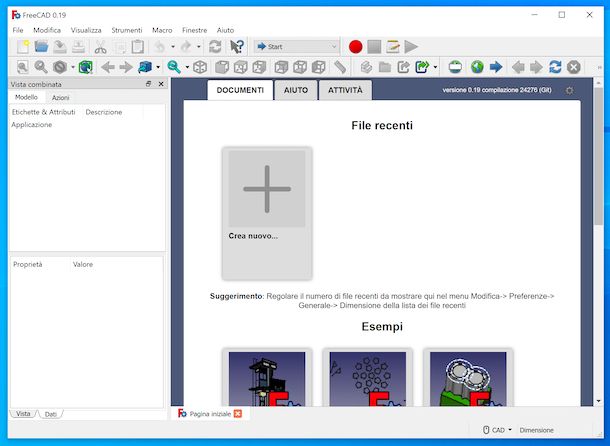This screenshot has height=446, width=610.
Task: Stop page loading with gray X icon
Action: click(x=573, y=67)
